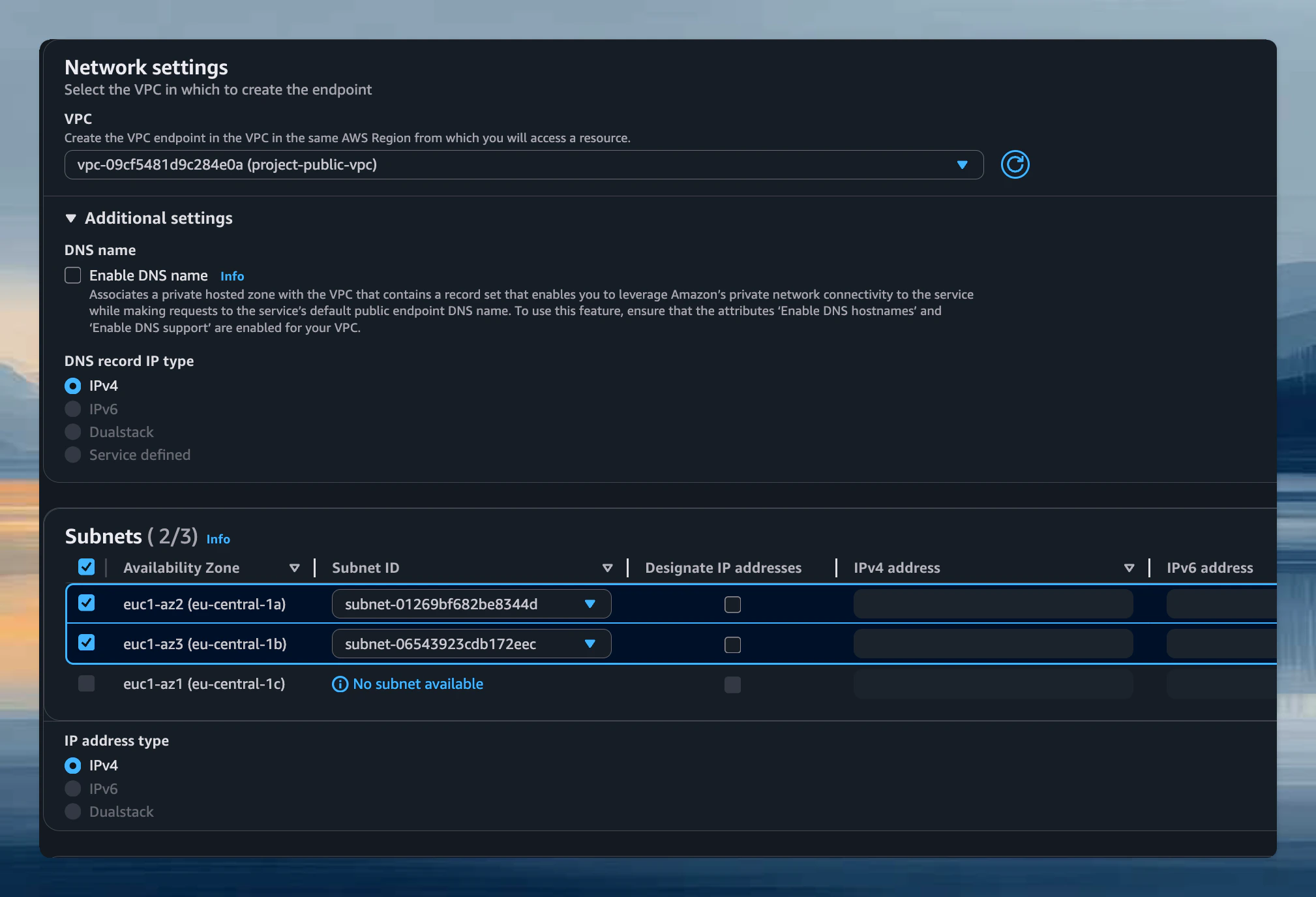The image size is (1316, 897).
Task: Sort the Availability Zone column
Action: (x=295, y=568)
